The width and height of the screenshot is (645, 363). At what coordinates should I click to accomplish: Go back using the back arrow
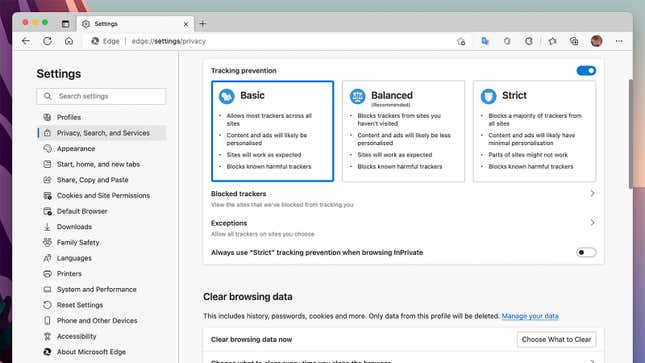26,41
